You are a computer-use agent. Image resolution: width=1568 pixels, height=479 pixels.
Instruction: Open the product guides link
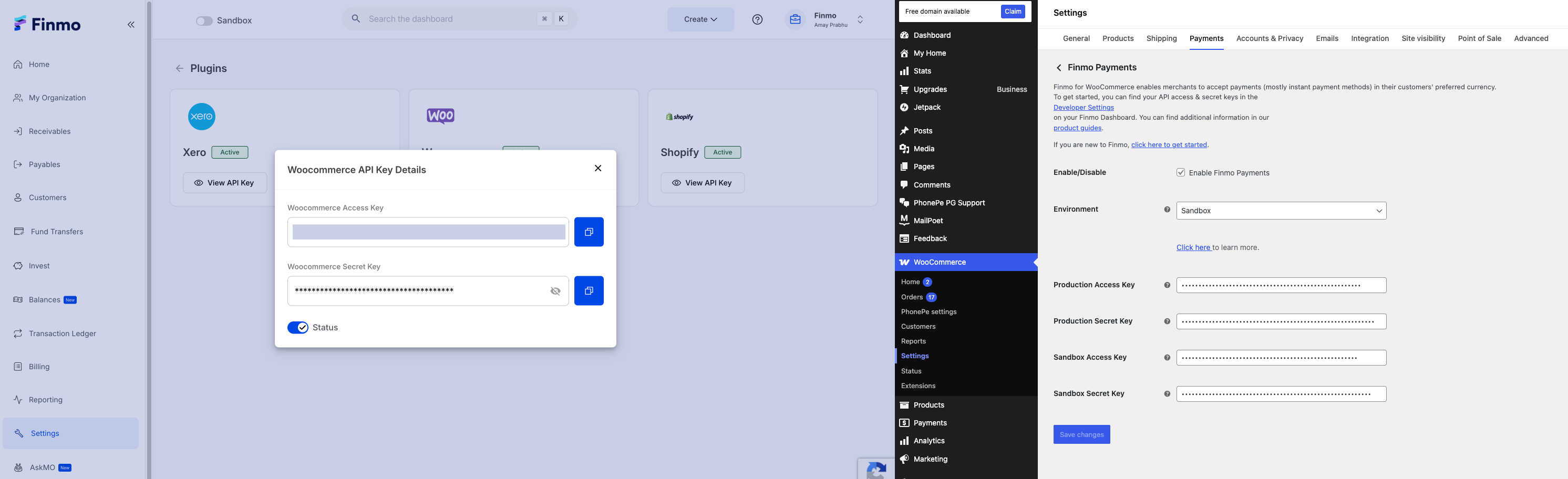pyautogui.click(x=1077, y=128)
